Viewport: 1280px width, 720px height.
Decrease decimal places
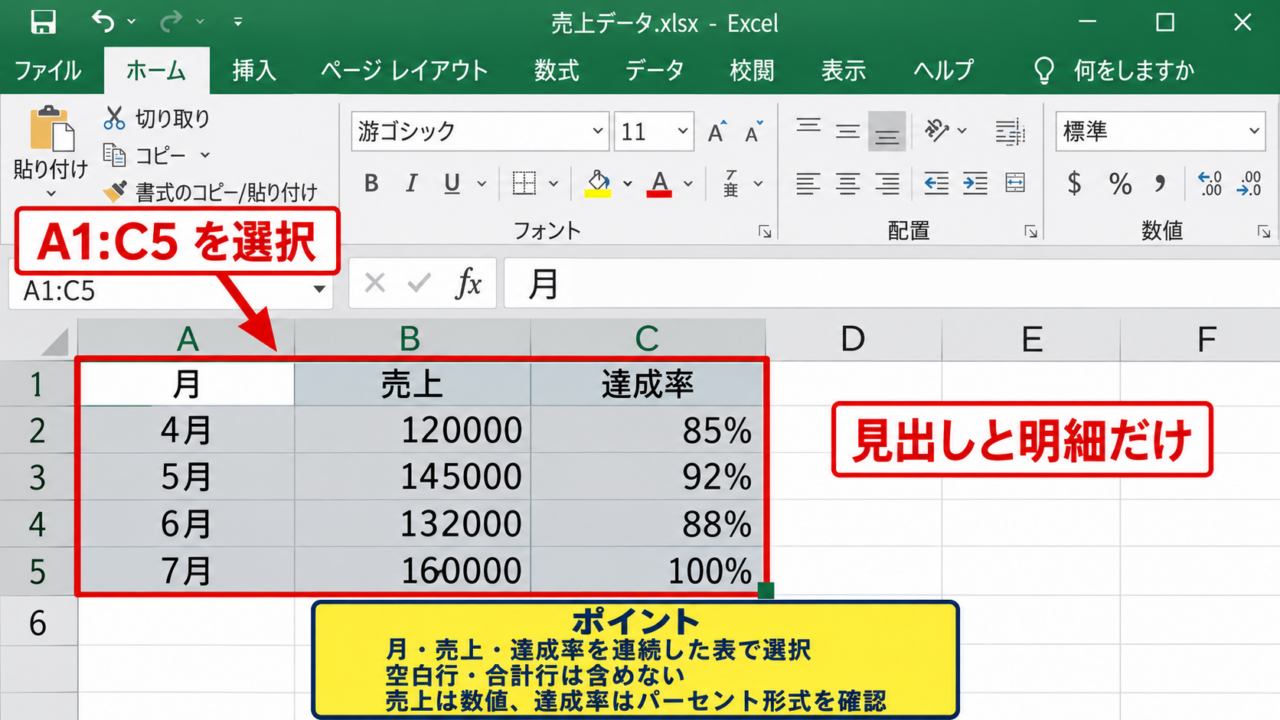[1249, 183]
